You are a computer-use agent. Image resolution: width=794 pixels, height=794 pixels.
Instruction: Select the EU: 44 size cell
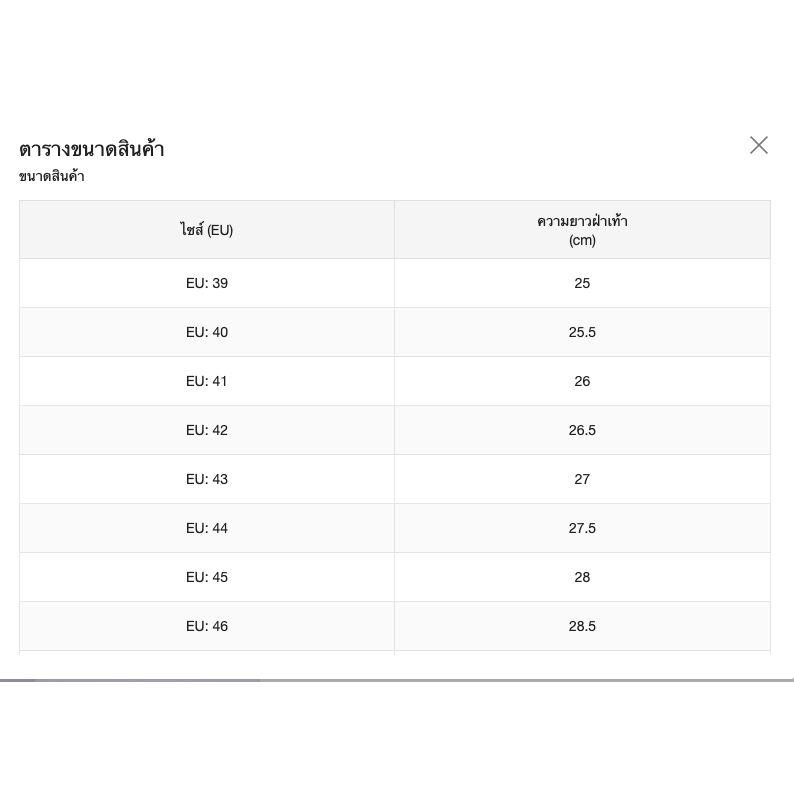(x=207, y=528)
